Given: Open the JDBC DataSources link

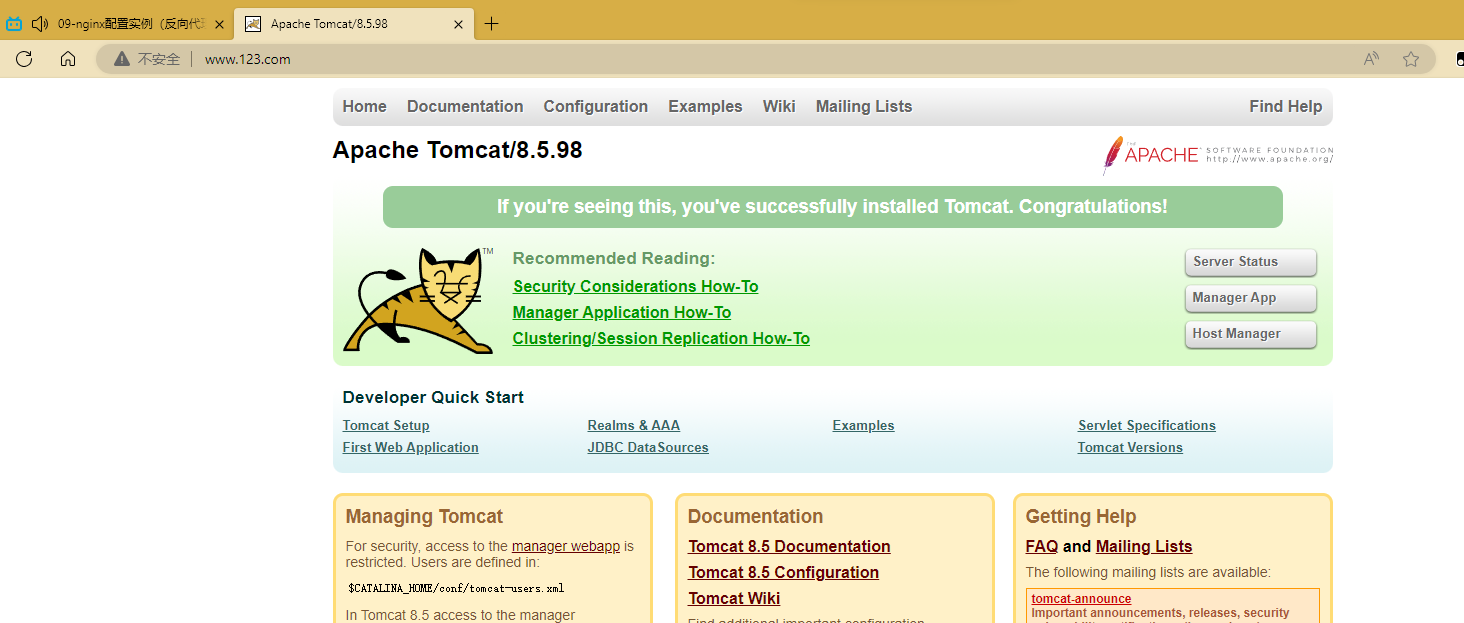Looking at the screenshot, I should point(648,447).
